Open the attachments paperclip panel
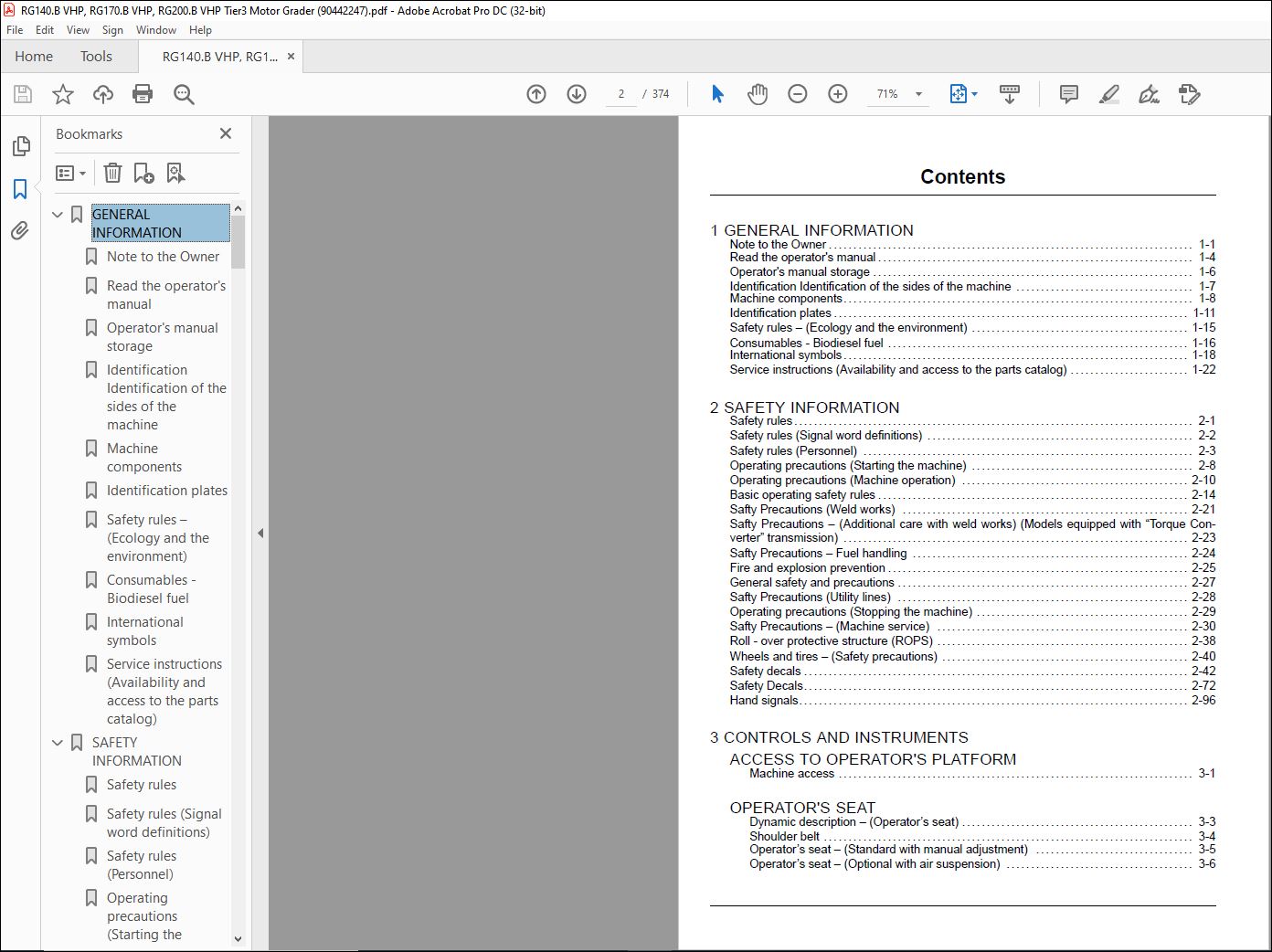Viewport: 1272px width, 952px height. [x=20, y=231]
